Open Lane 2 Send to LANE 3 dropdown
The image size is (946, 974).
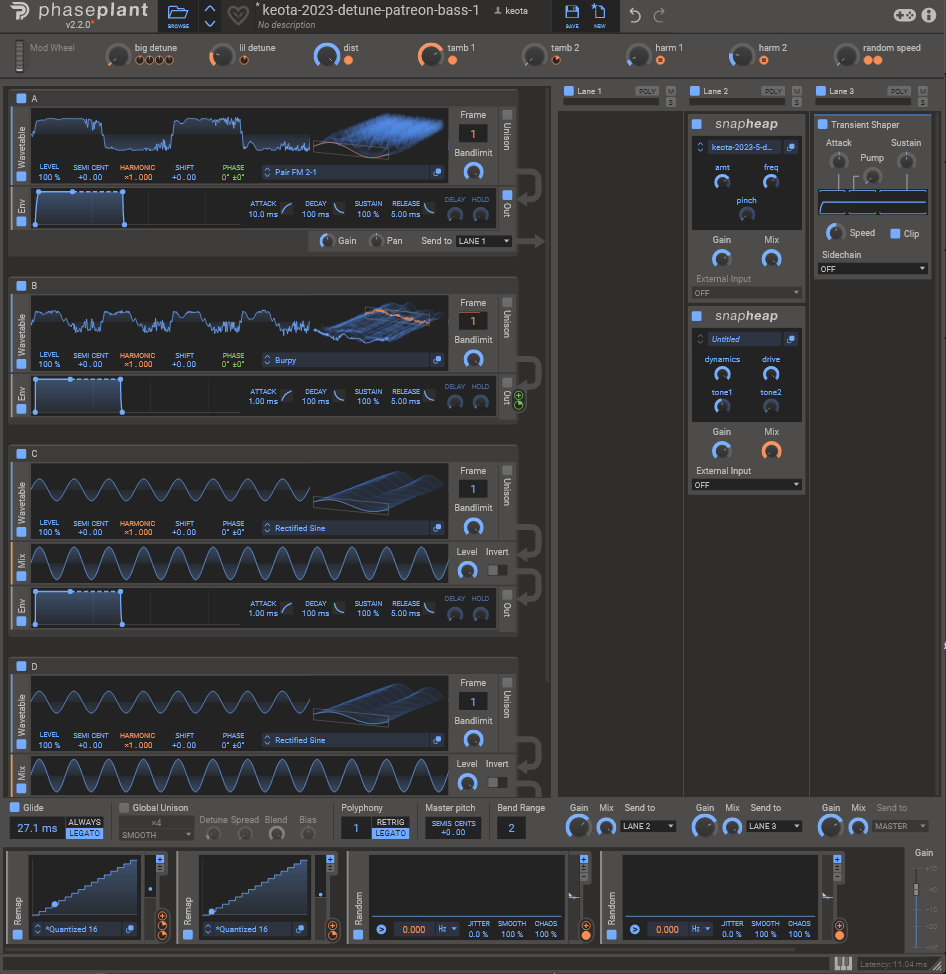click(774, 826)
